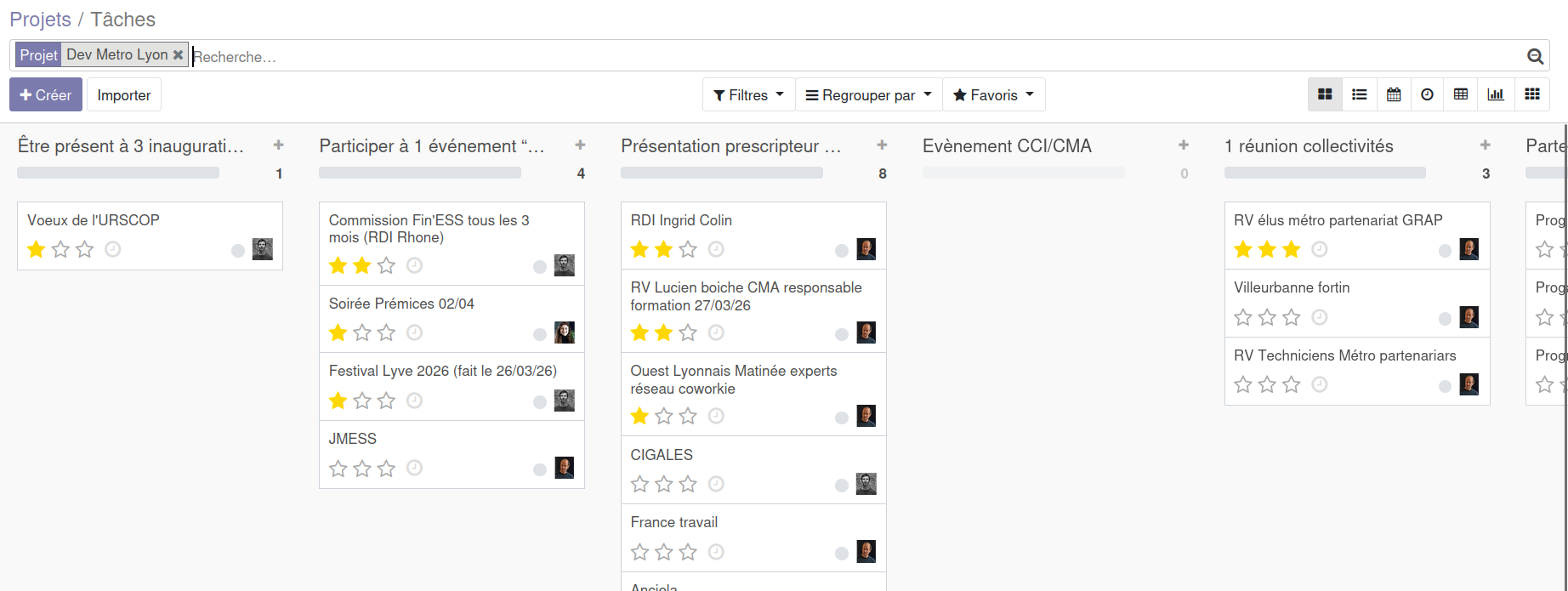Click activity clock on JMESS card

[414, 468]
